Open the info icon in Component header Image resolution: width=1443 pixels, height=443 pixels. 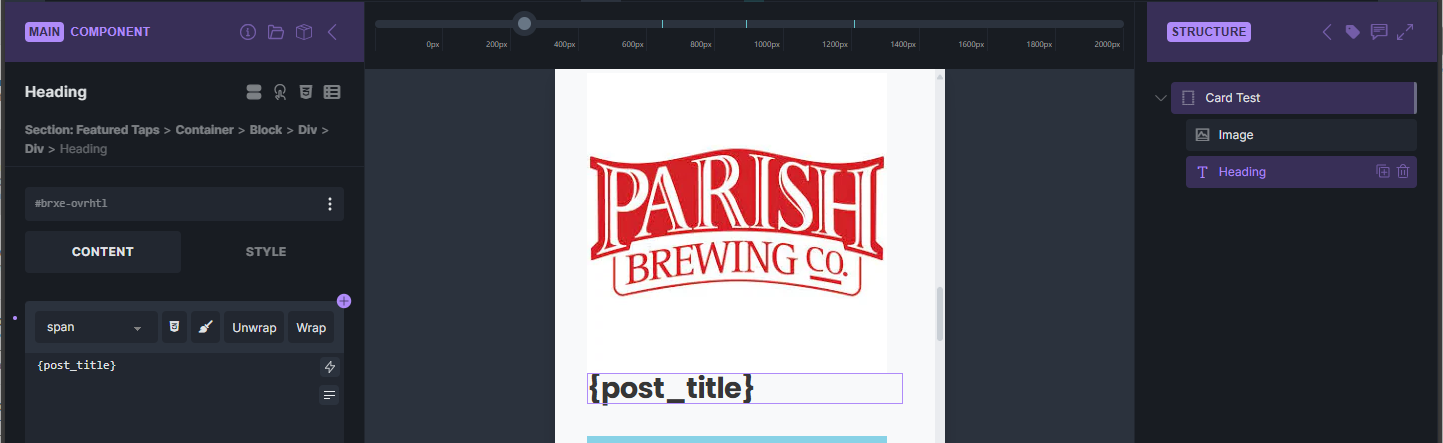tap(248, 32)
